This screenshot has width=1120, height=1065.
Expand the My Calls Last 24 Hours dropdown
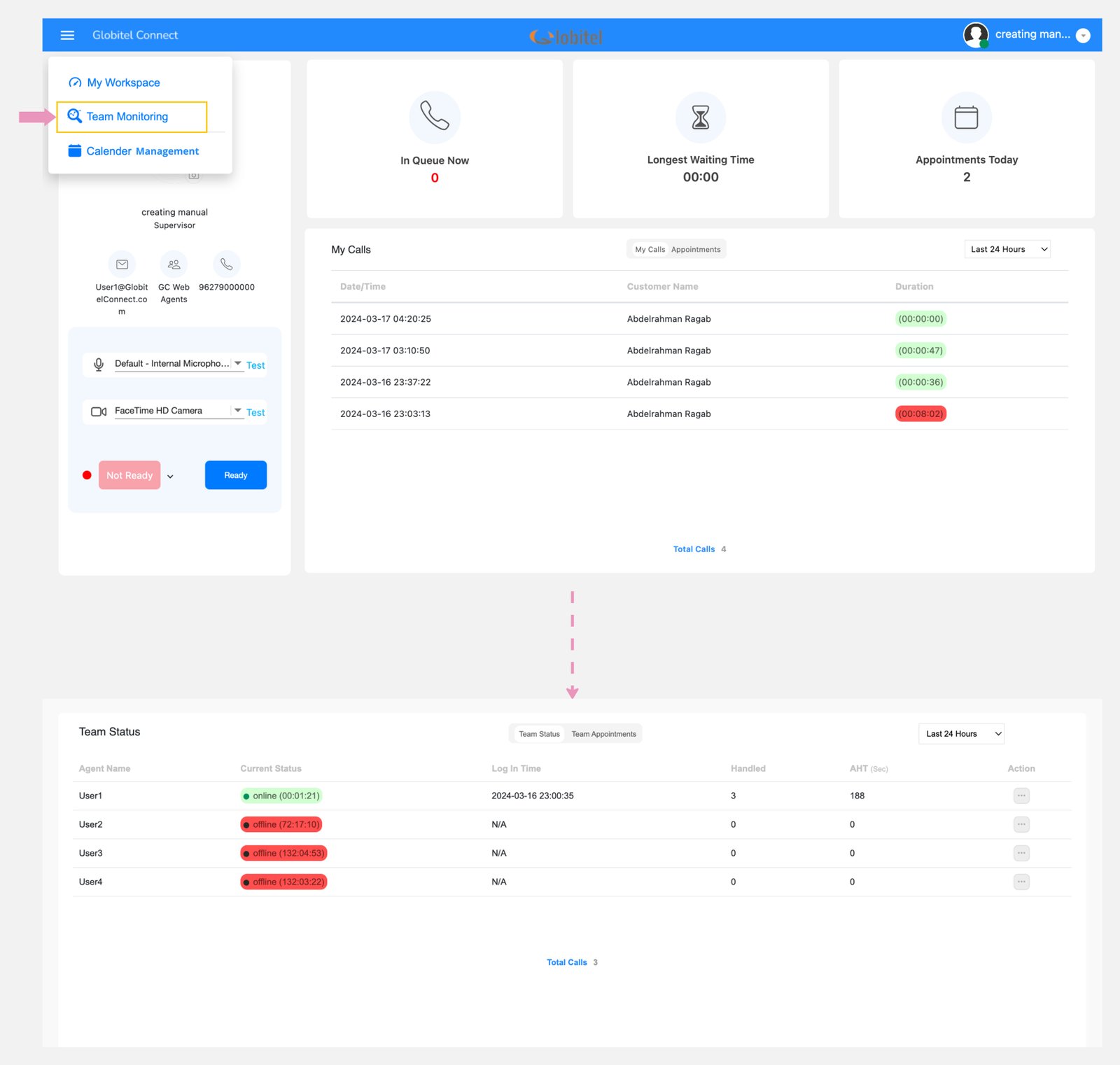click(1007, 250)
